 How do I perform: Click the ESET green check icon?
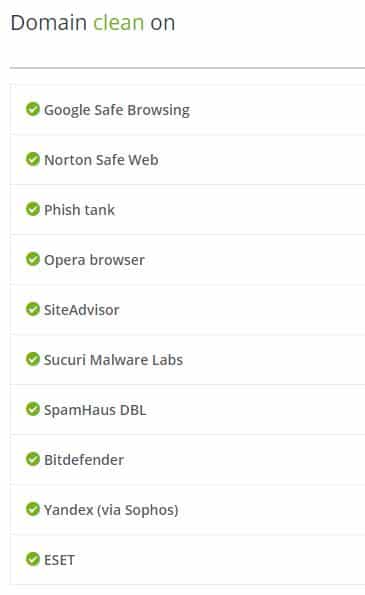[x=33, y=559]
